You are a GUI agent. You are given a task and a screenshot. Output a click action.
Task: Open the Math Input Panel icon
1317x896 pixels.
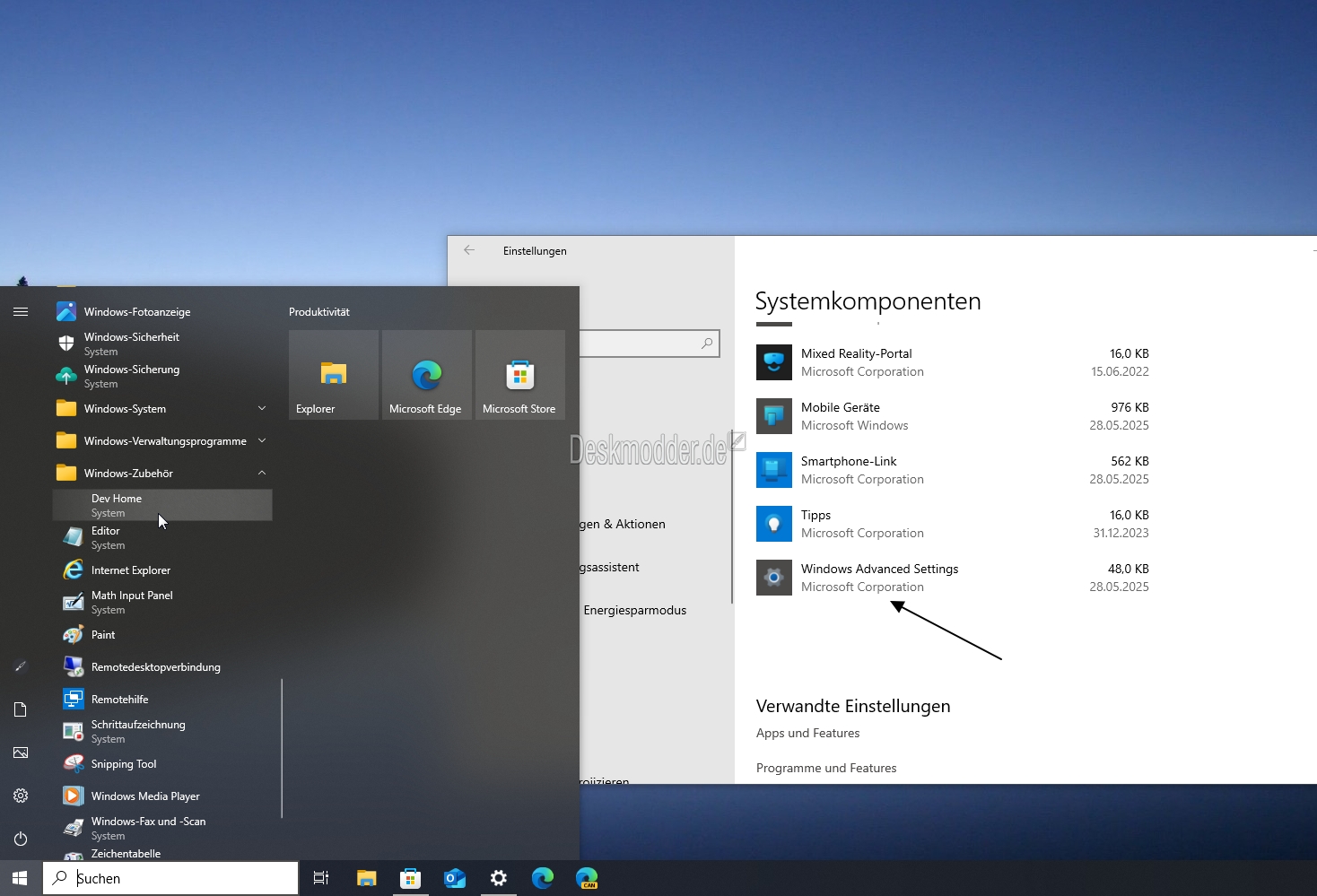[74, 602]
